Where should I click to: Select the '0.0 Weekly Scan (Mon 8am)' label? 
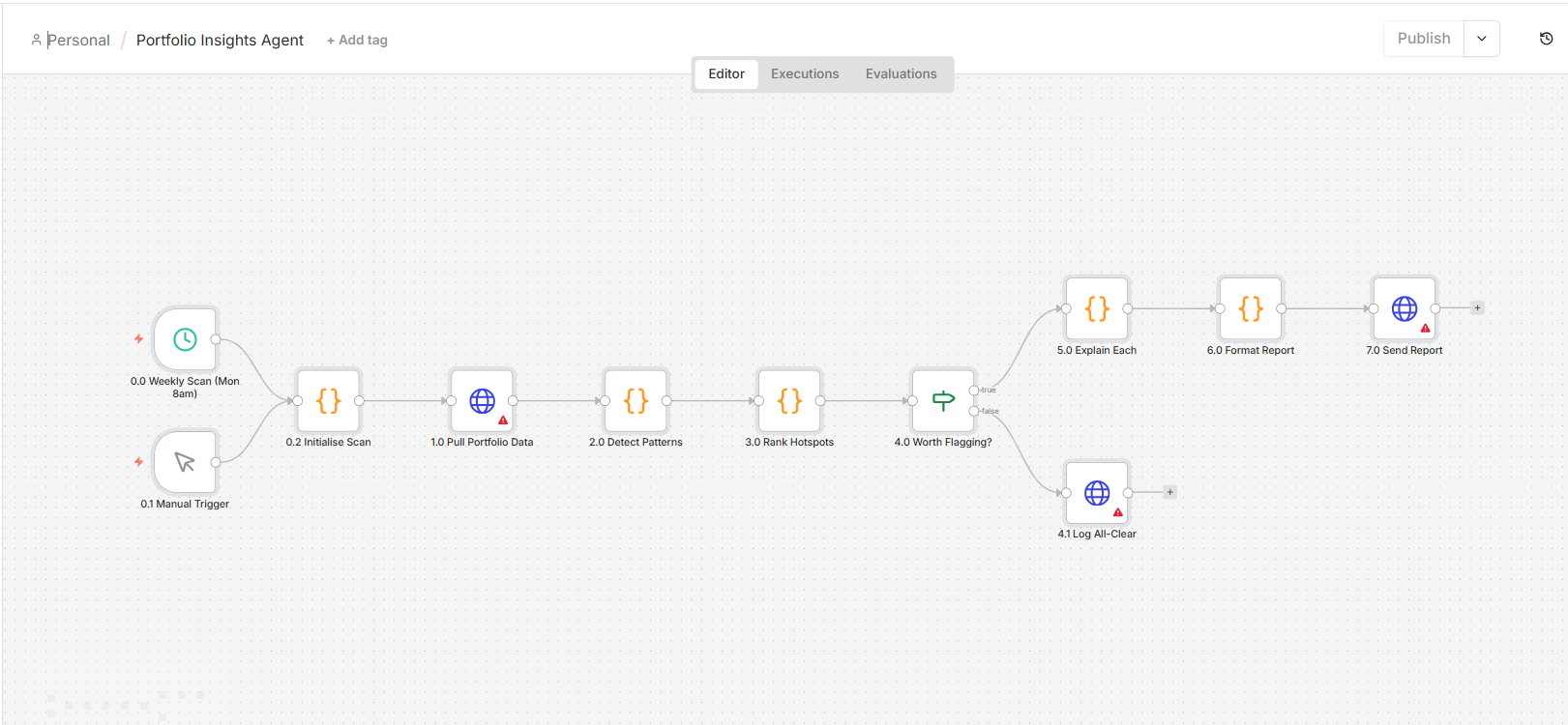point(185,387)
